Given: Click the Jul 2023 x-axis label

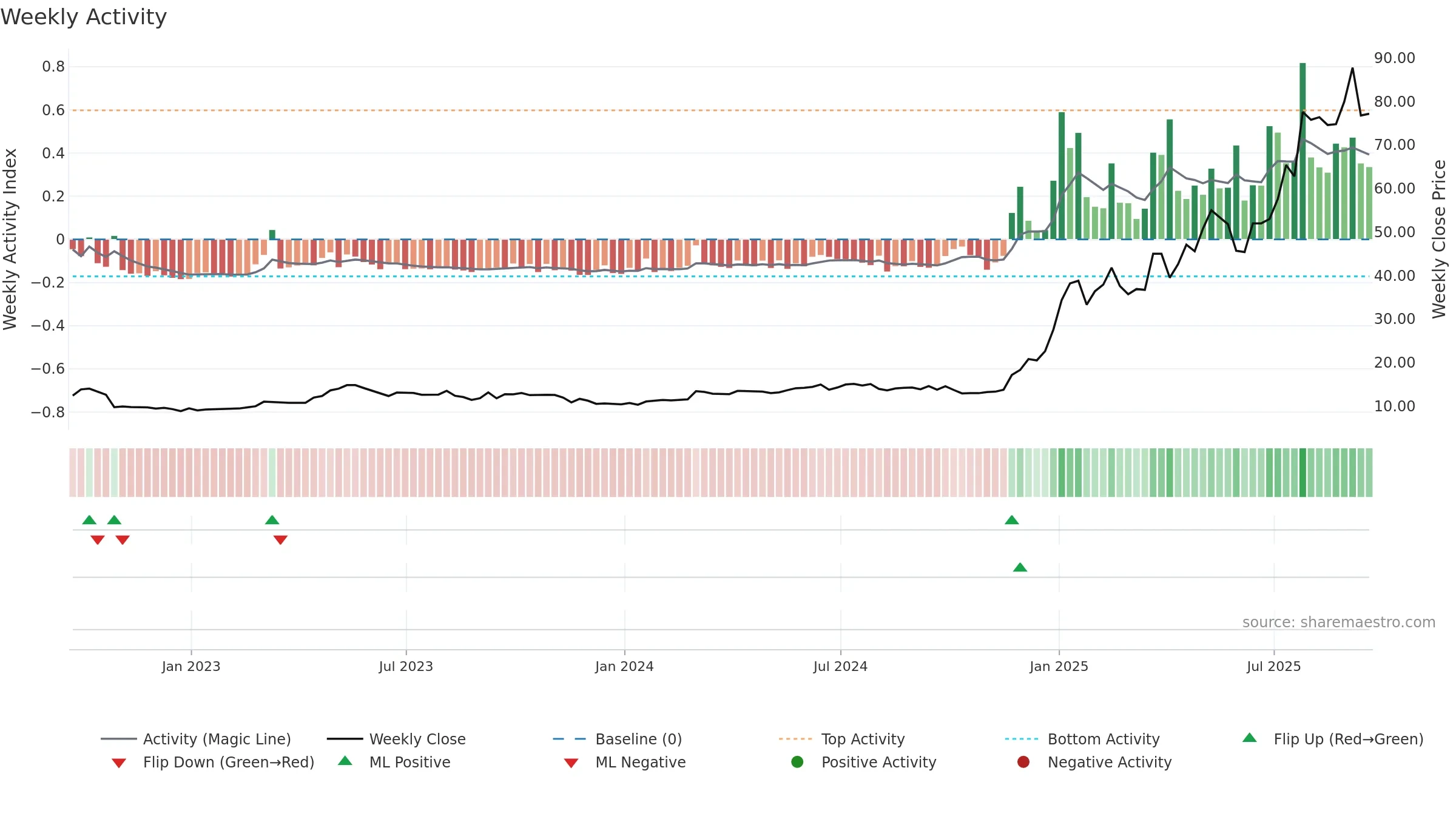Looking at the screenshot, I should 406,666.
